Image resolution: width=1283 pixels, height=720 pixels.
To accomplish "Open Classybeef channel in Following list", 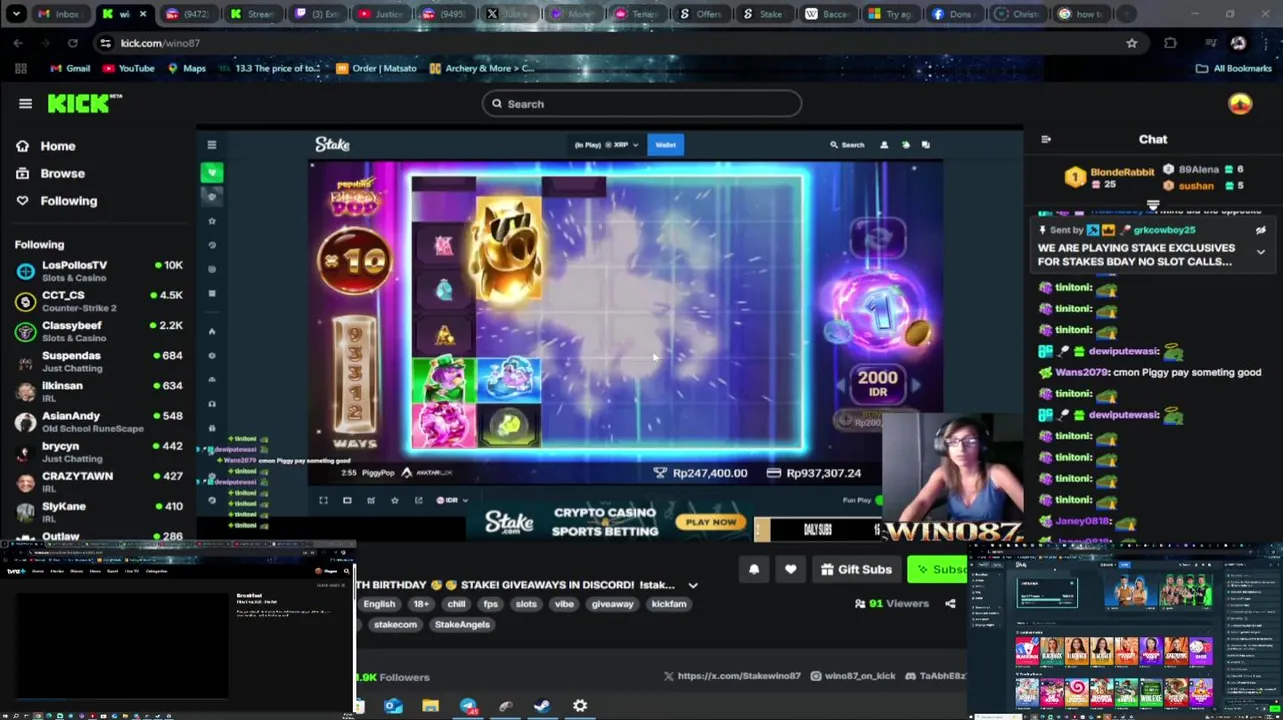I will point(98,331).
